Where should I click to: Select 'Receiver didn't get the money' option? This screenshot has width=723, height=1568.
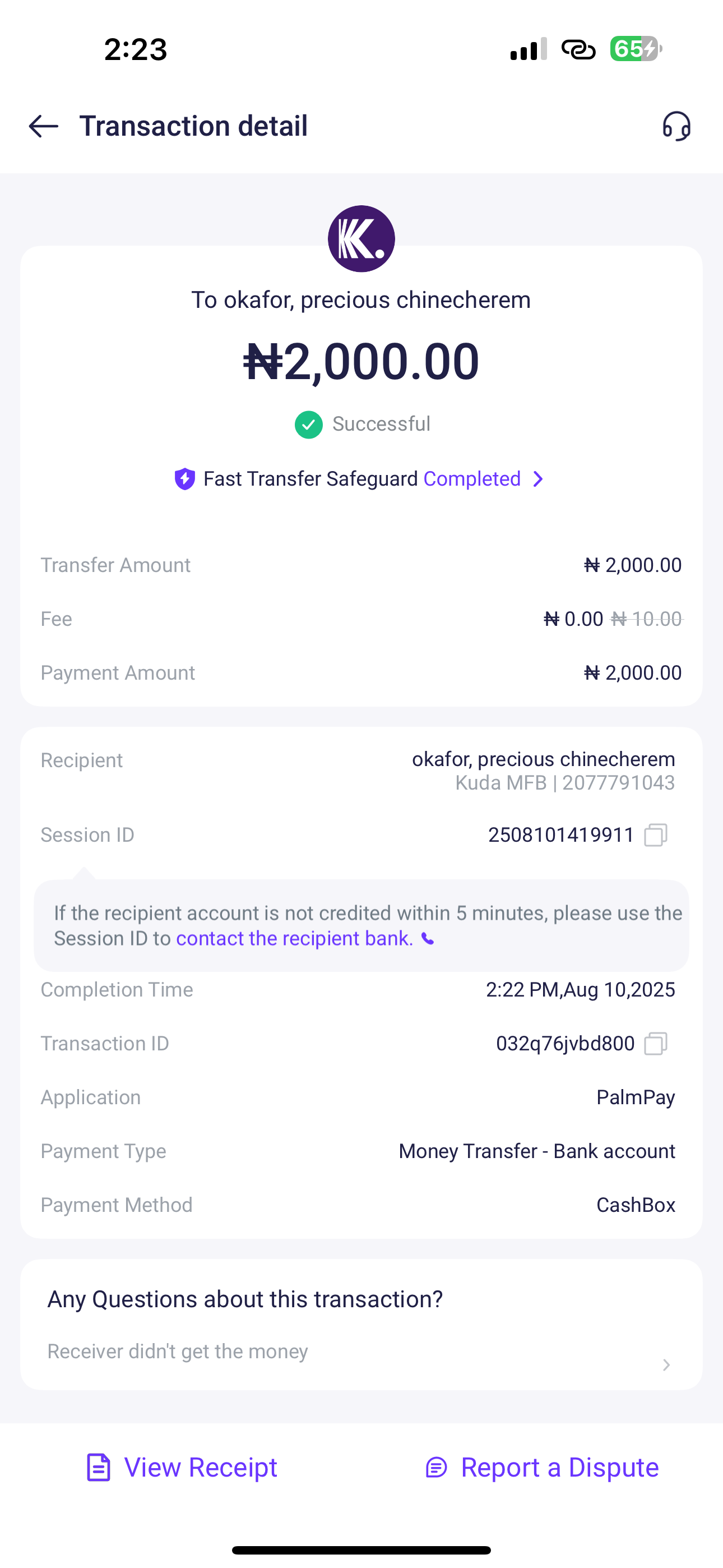[178, 1352]
